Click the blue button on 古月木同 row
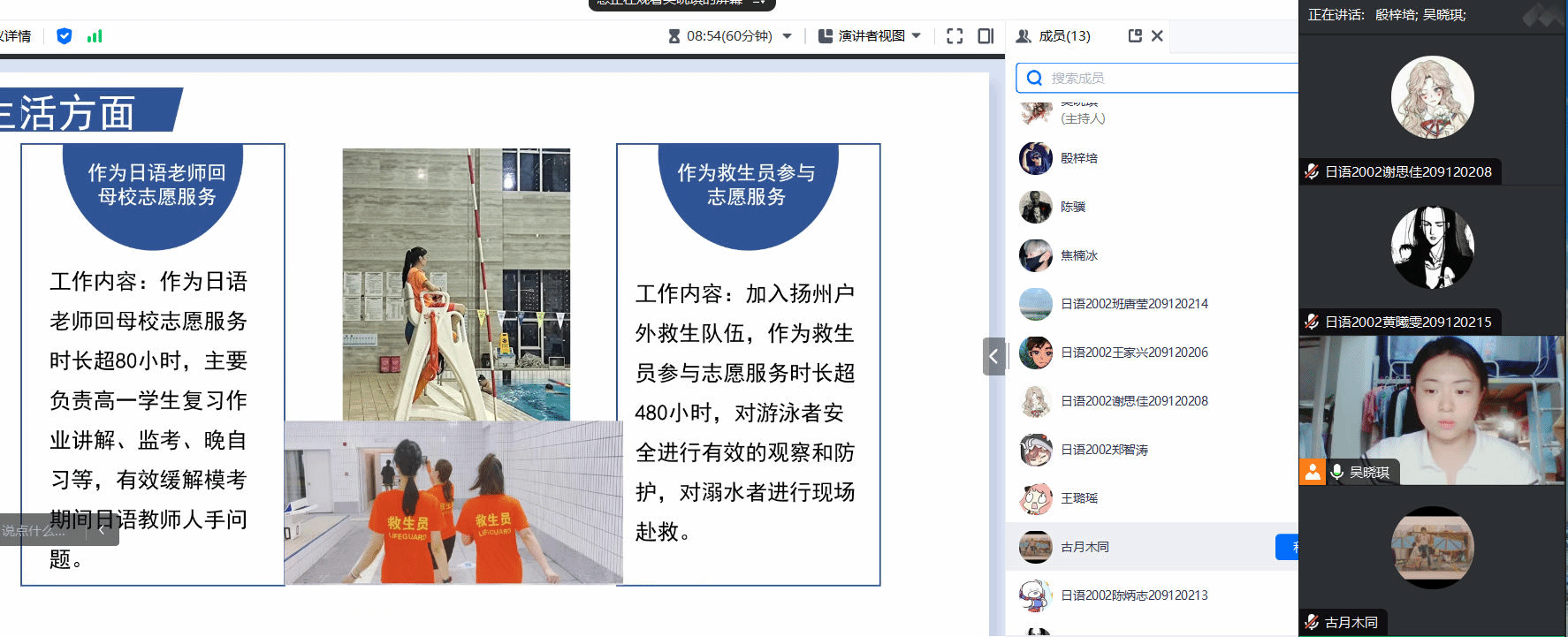The height and width of the screenshot is (637, 1568). coord(1286,547)
